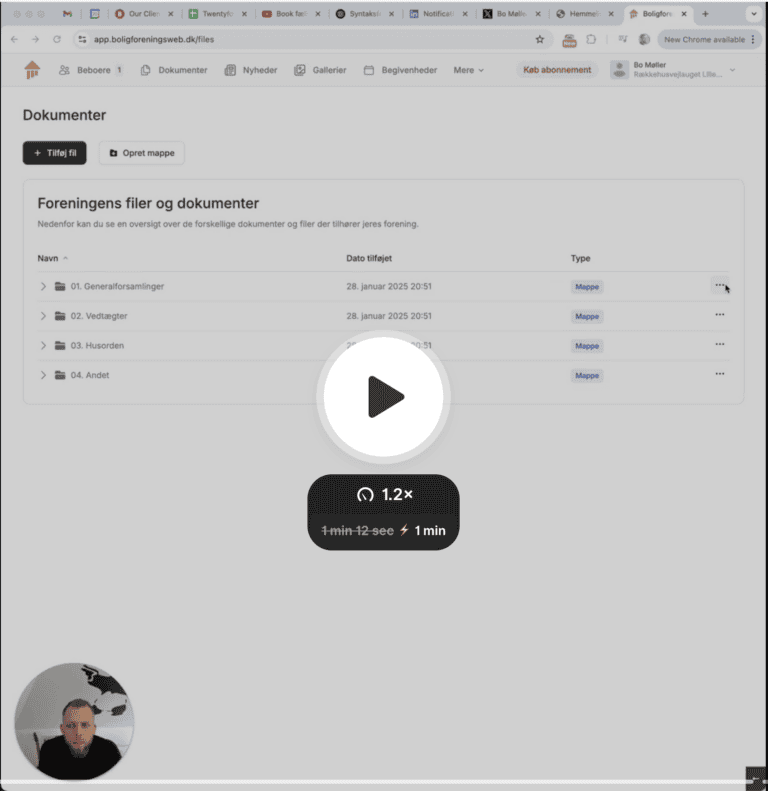The width and height of the screenshot is (768, 791).
Task: Click the Boligforeningsweb house logo
Action: point(32,70)
